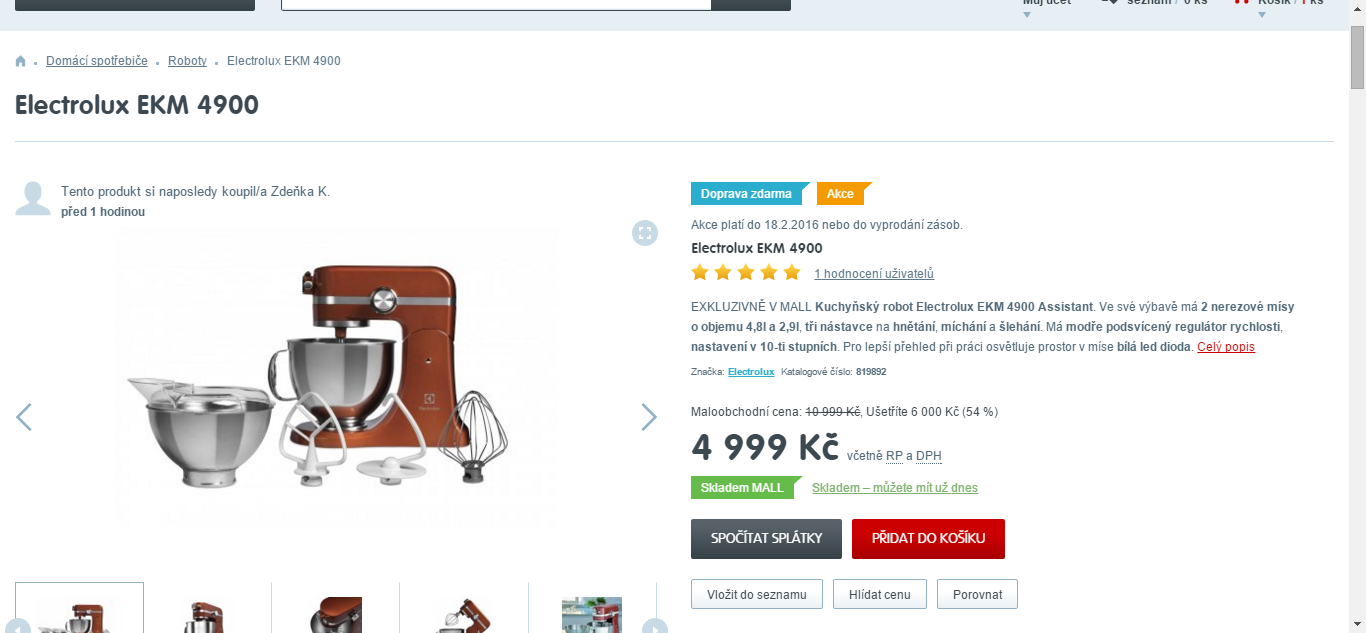Show previous product image with left arrow

tap(24, 417)
